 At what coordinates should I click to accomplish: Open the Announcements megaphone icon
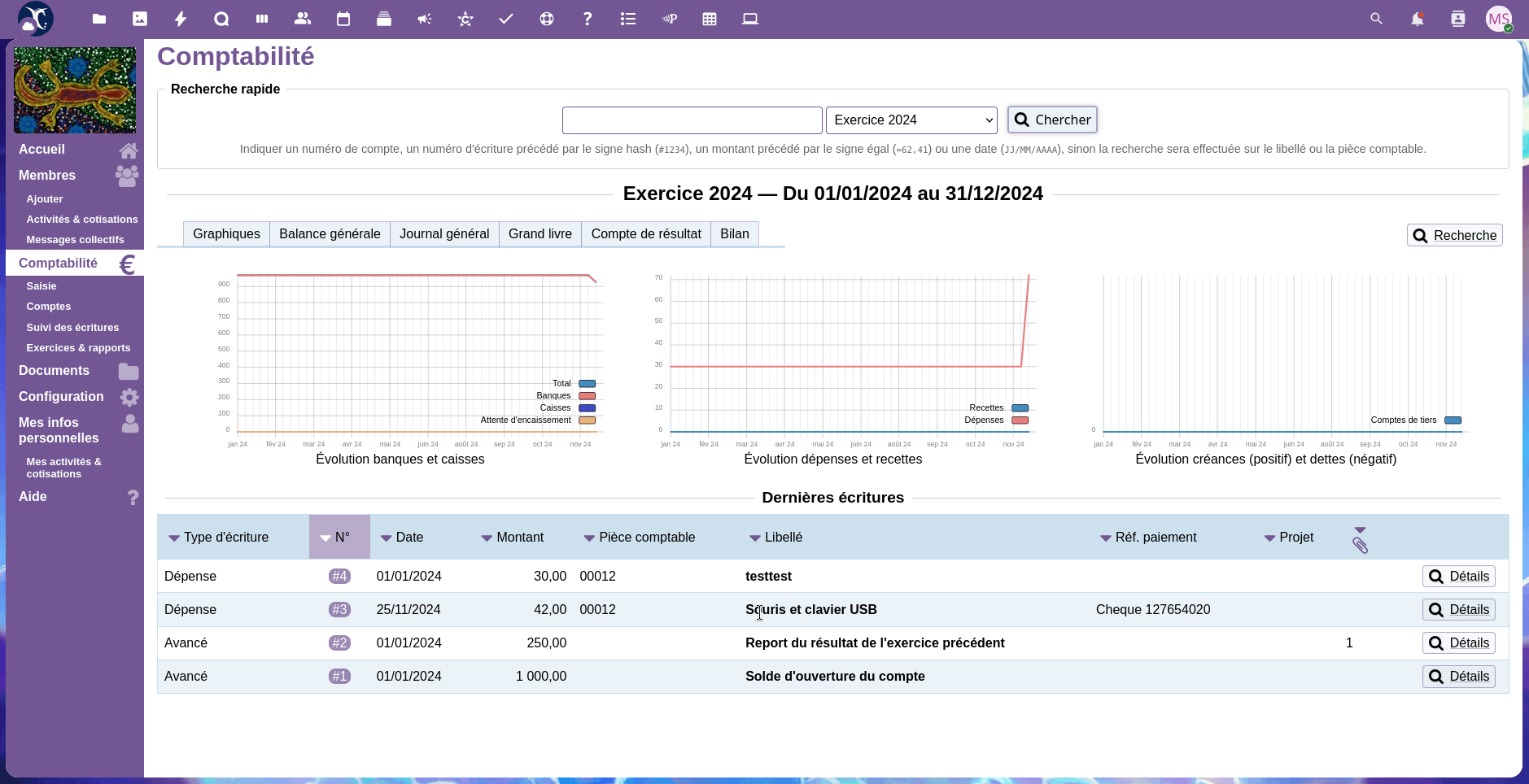tap(425, 19)
